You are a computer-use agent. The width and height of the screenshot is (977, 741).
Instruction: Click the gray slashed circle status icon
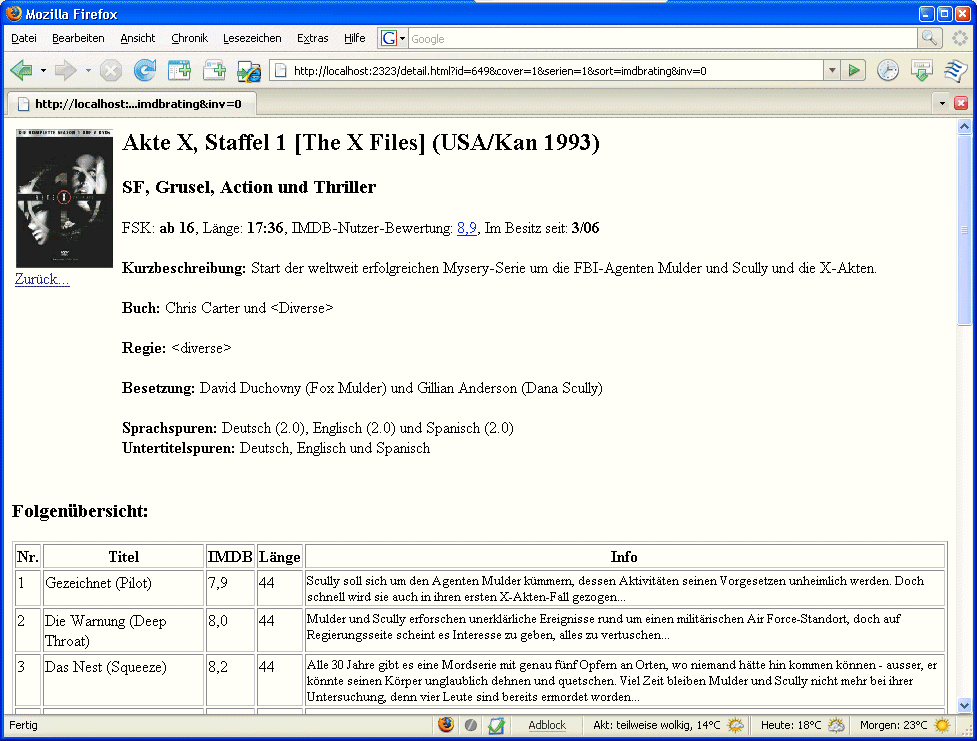point(471,725)
